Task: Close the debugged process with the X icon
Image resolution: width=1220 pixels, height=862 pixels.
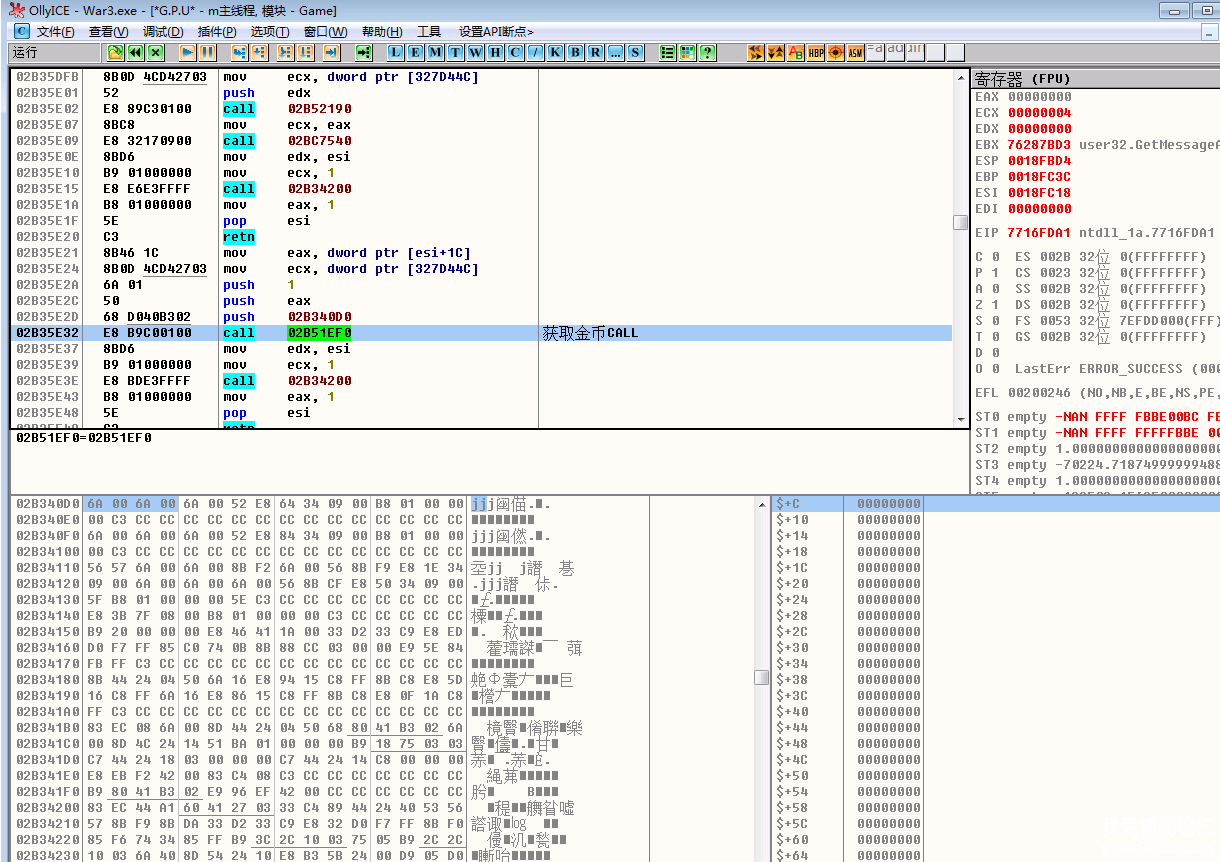Action: 155,52
